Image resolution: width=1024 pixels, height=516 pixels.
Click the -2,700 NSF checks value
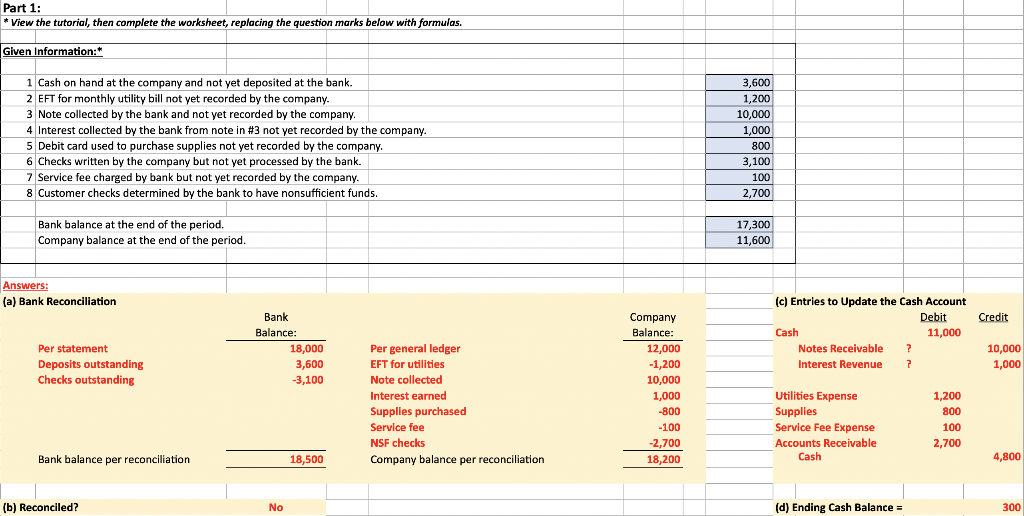(x=664, y=443)
